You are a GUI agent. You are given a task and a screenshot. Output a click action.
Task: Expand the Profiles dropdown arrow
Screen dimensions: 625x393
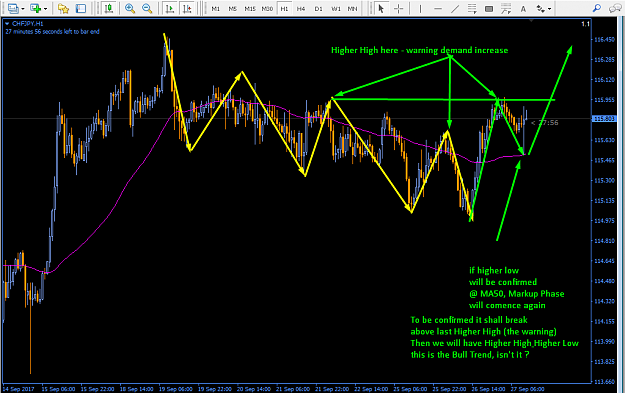pos(22,9)
